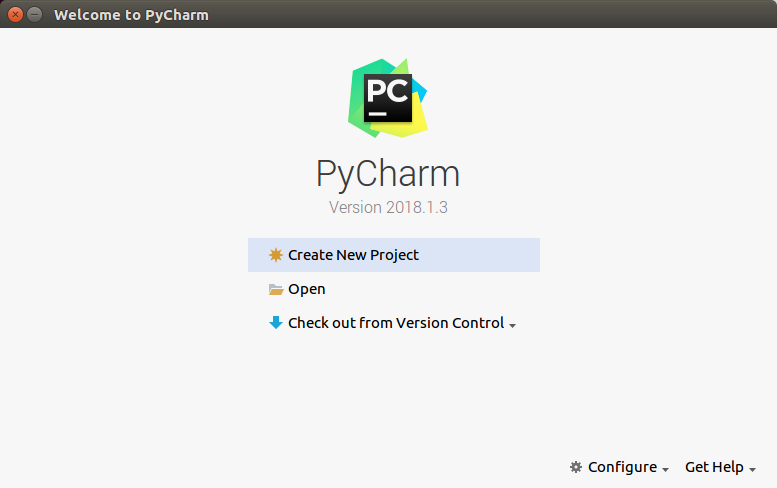This screenshot has height=488, width=777.
Task: Expand the Configure dropdown arrow
Action: (x=665, y=469)
